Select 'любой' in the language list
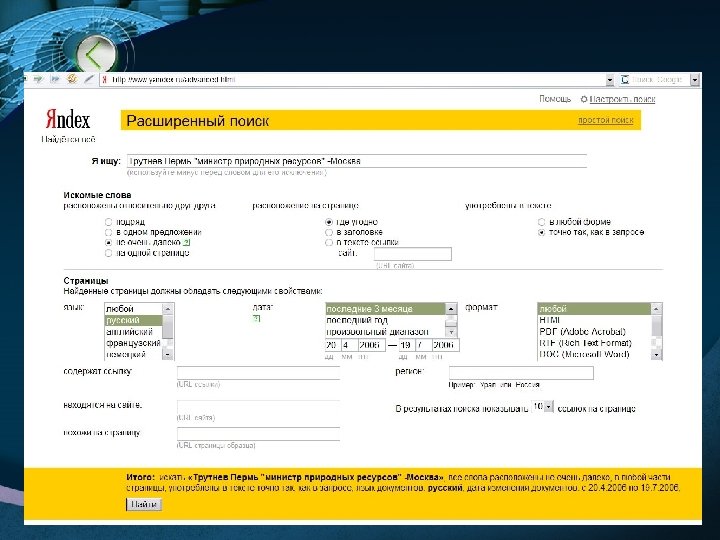 (x=134, y=309)
